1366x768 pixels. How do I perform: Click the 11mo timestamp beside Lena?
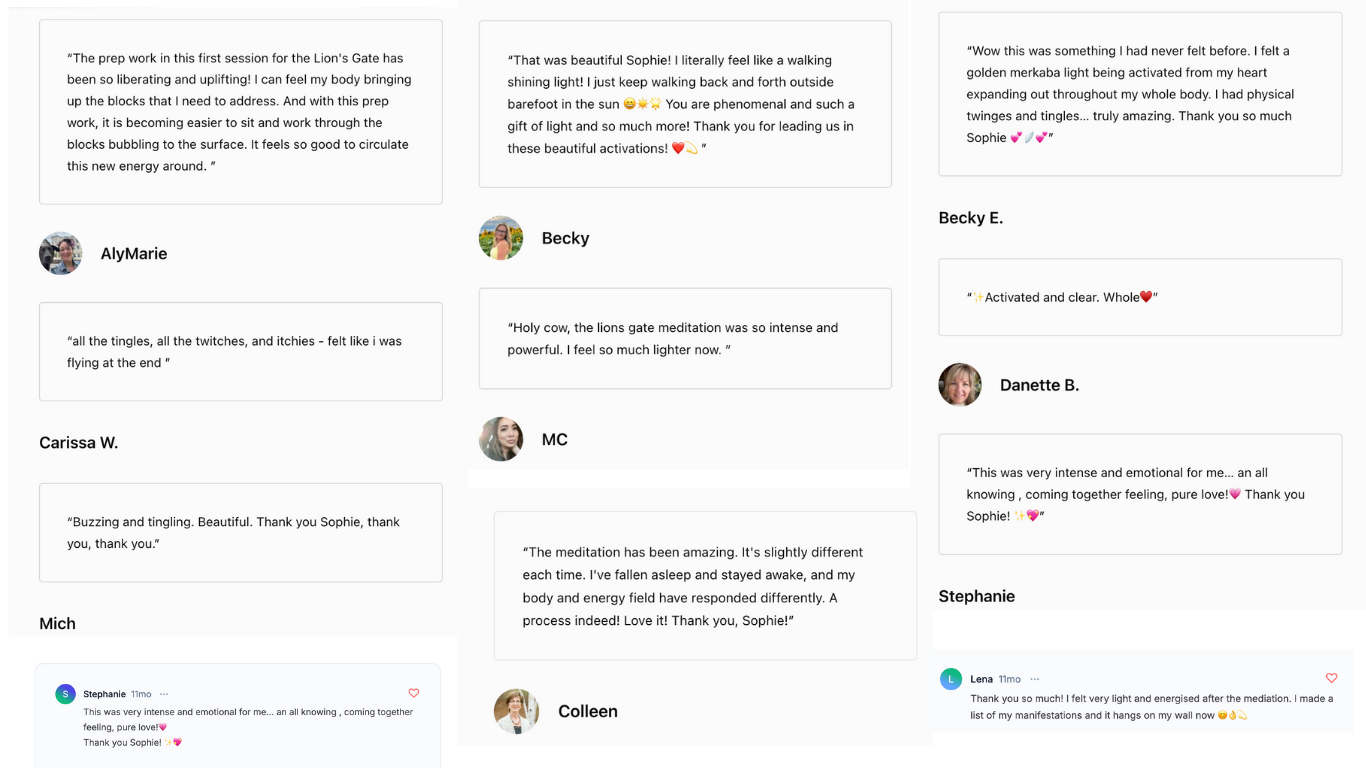[x=1010, y=679]
